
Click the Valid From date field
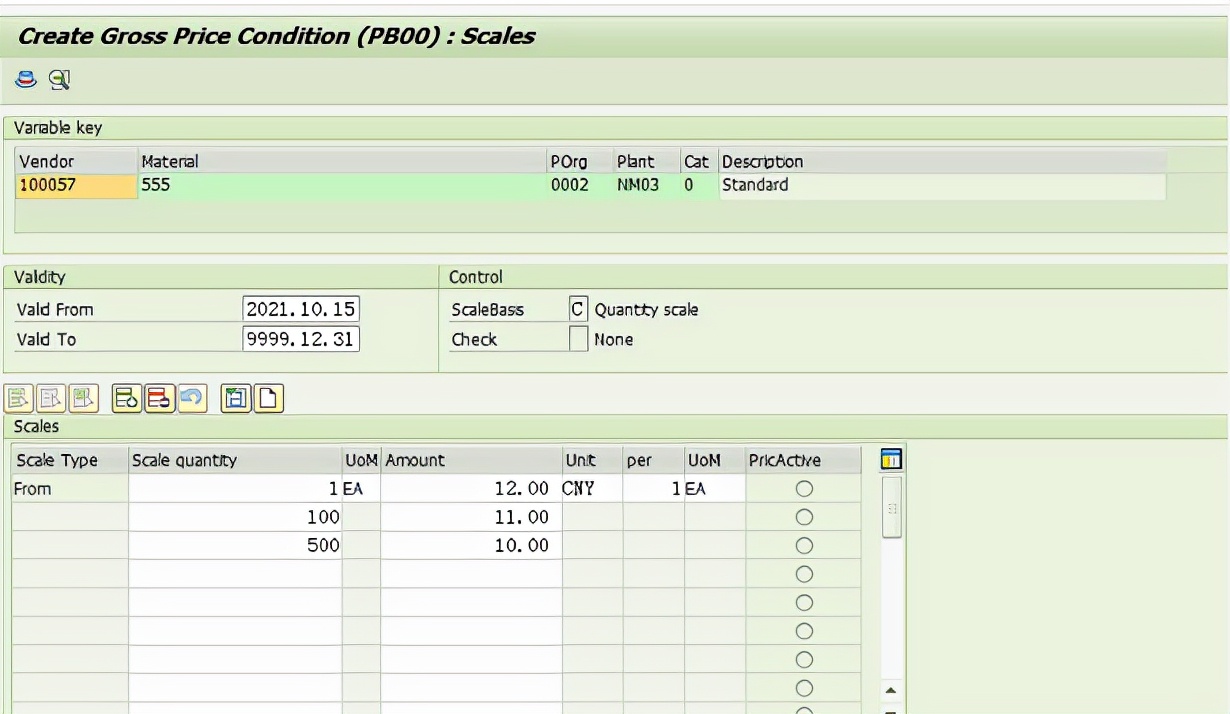coord(301,309)
